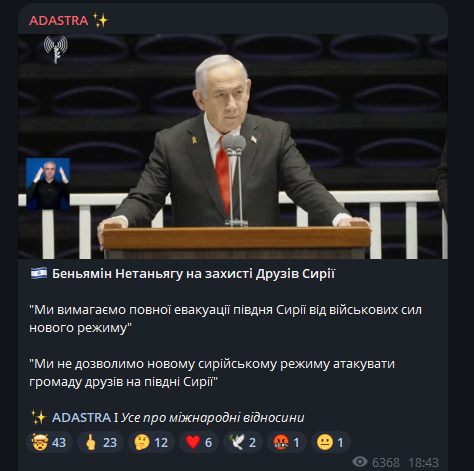The height and width of the screenshot is (471, 474).
Task: Open the Netanyahu video image
Action: click(x=233, y=146)
